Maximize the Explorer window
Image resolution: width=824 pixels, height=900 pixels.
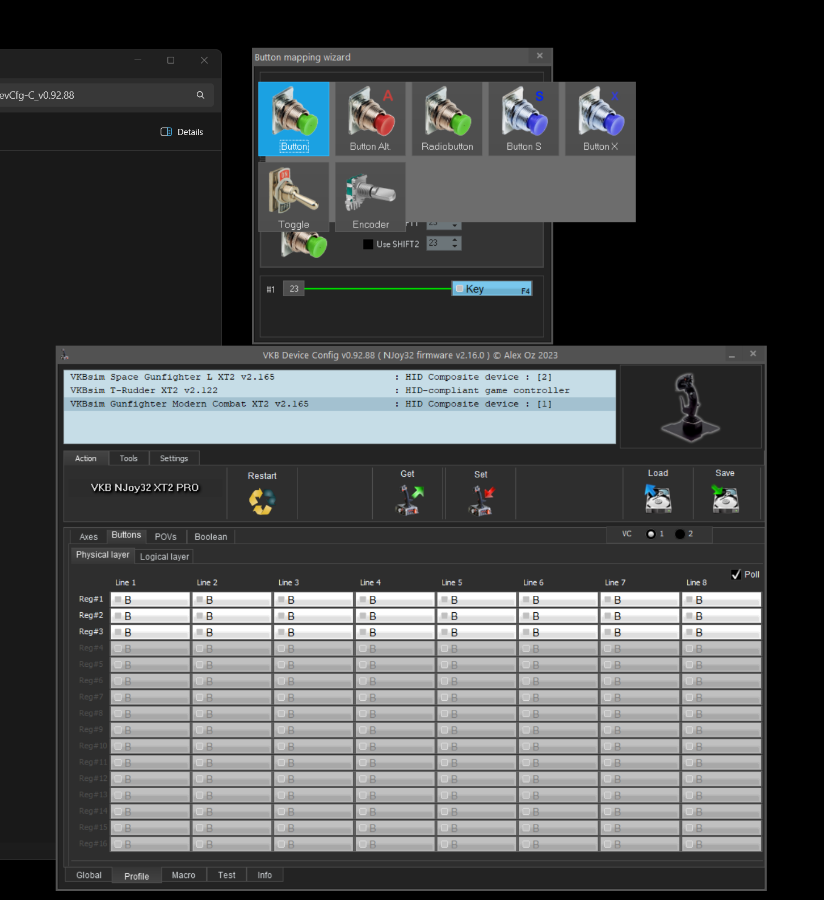[x=170, y=60]
